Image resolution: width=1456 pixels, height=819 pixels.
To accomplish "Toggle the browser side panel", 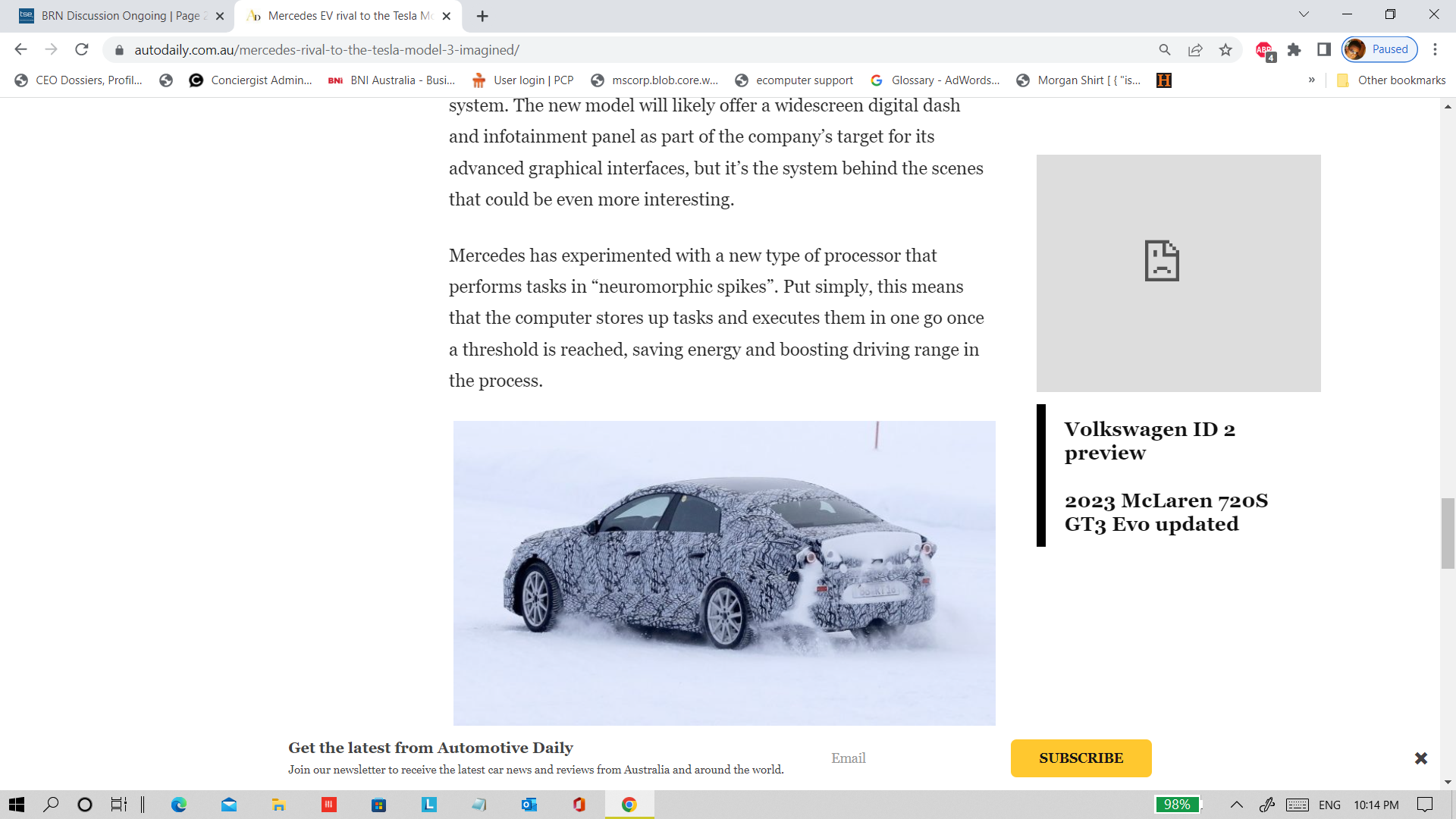I will coord(1324,49).
